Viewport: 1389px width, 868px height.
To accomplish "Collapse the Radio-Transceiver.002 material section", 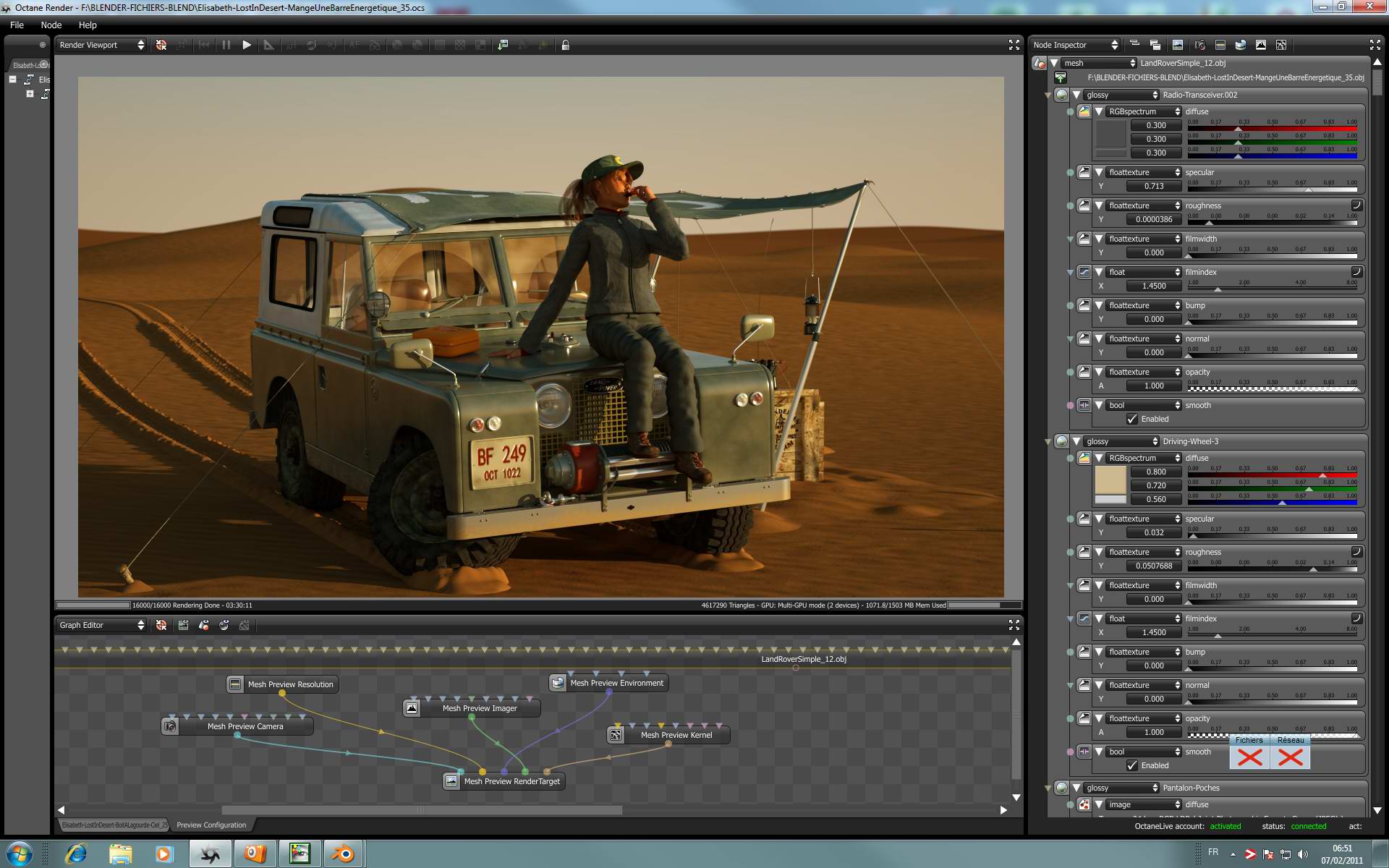I will [x=1076, y=95].
